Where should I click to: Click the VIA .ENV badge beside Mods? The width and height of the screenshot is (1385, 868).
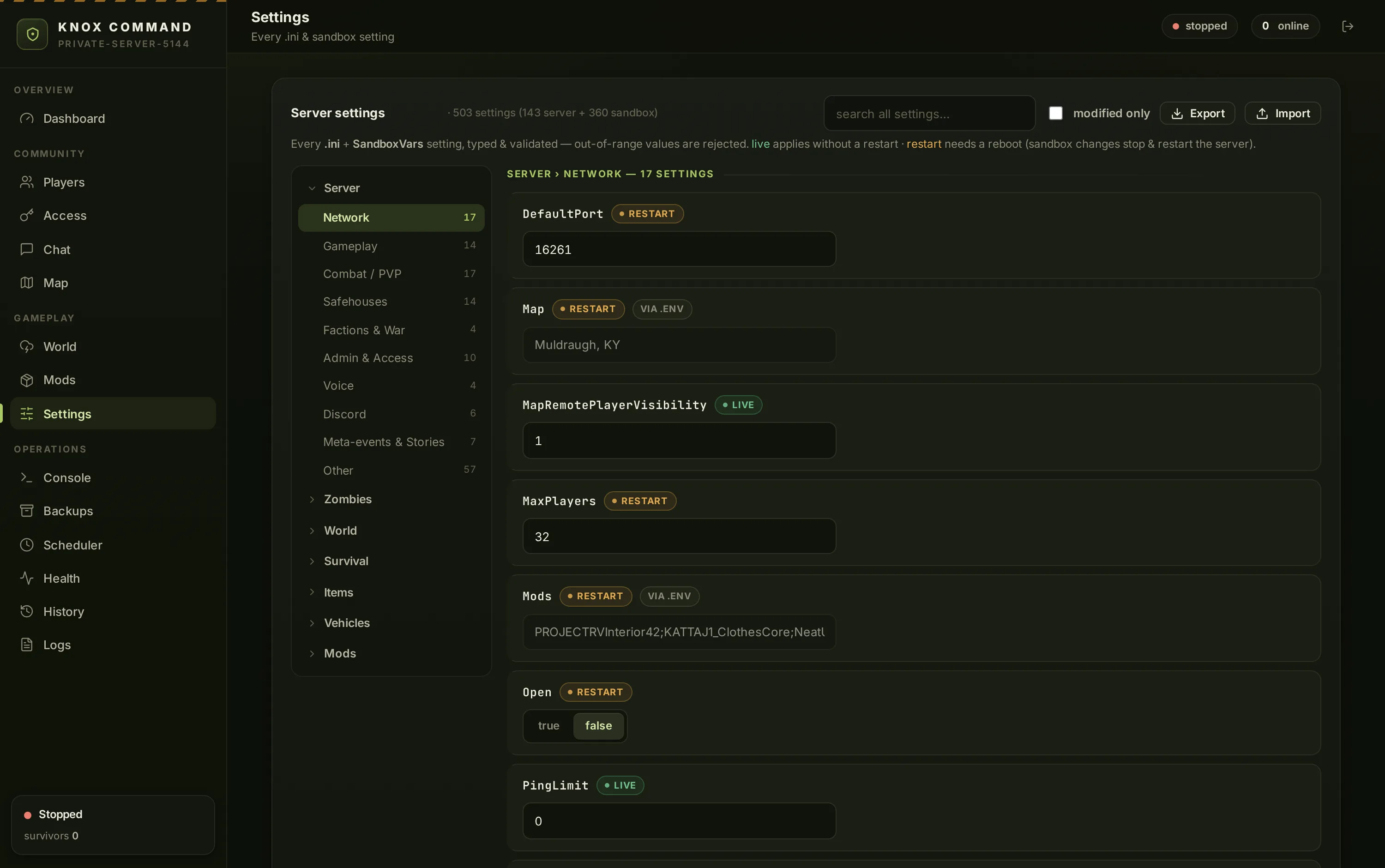coord(670,596)
